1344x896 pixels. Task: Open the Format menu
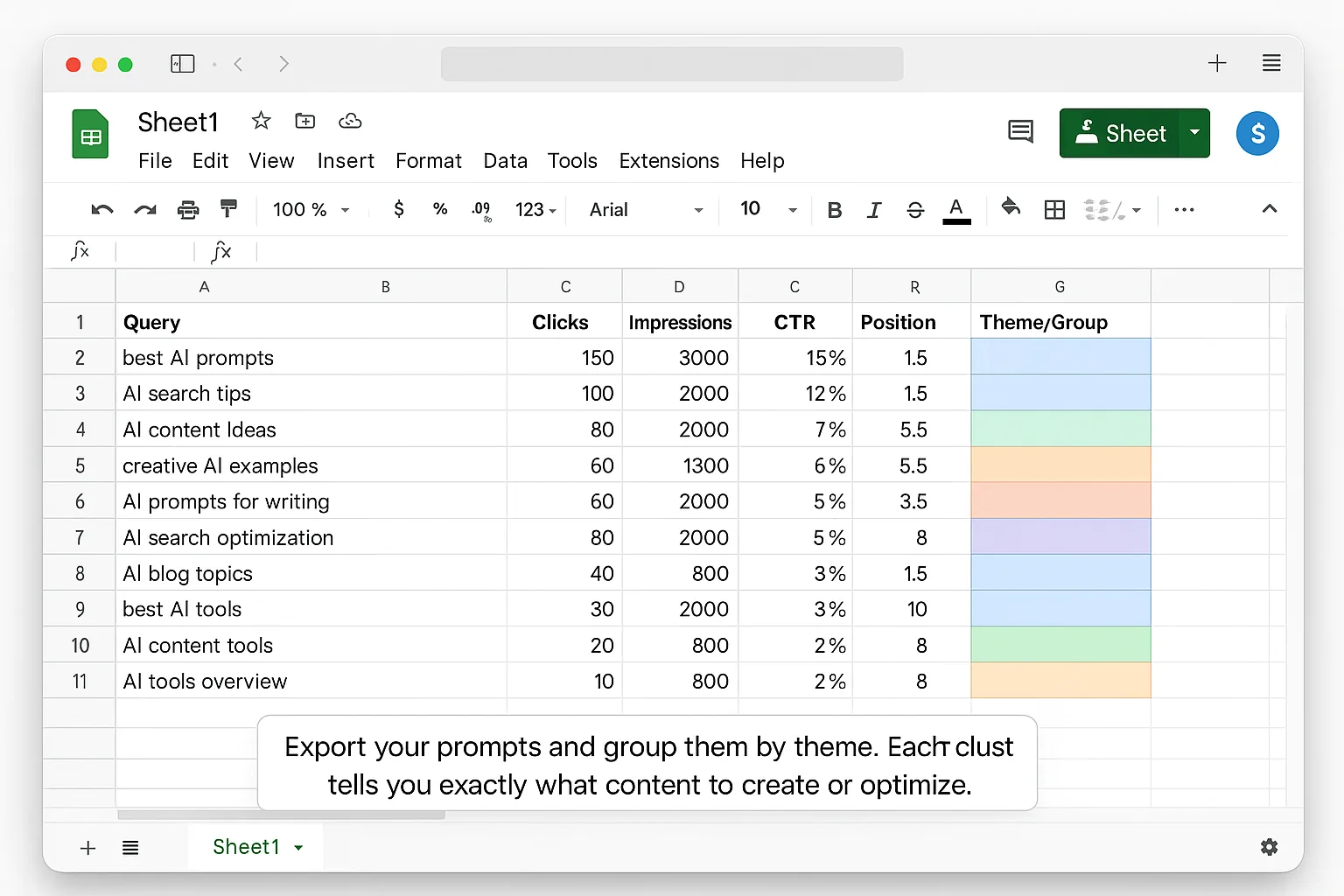(x=429, y=161)
